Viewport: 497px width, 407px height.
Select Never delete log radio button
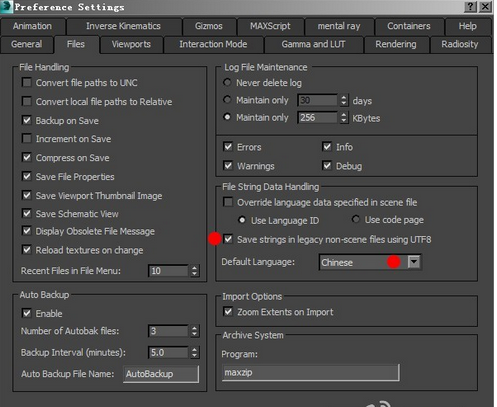tap(227, 82)
